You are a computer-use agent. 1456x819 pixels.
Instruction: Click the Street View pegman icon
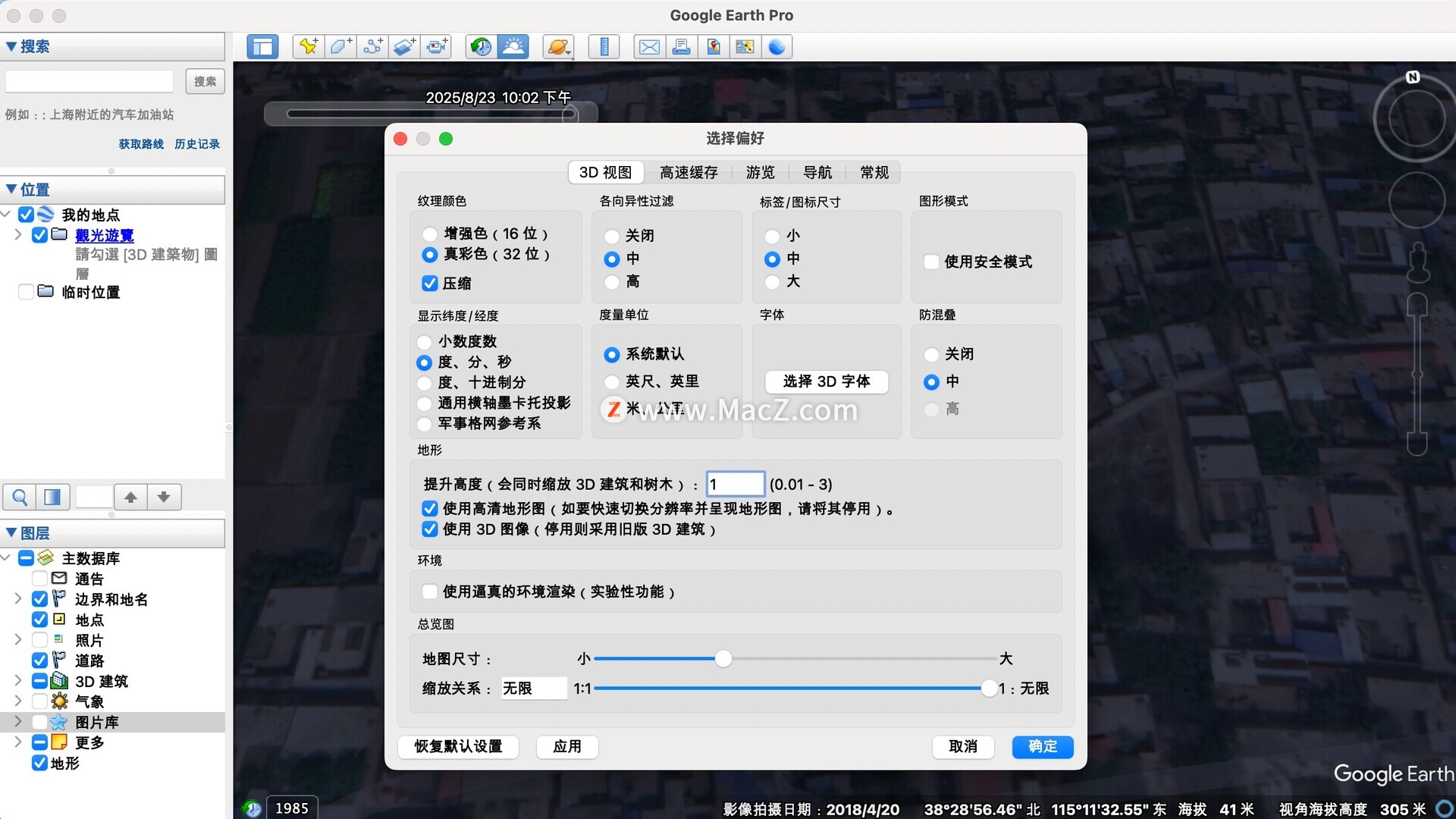coord(1417,262)
